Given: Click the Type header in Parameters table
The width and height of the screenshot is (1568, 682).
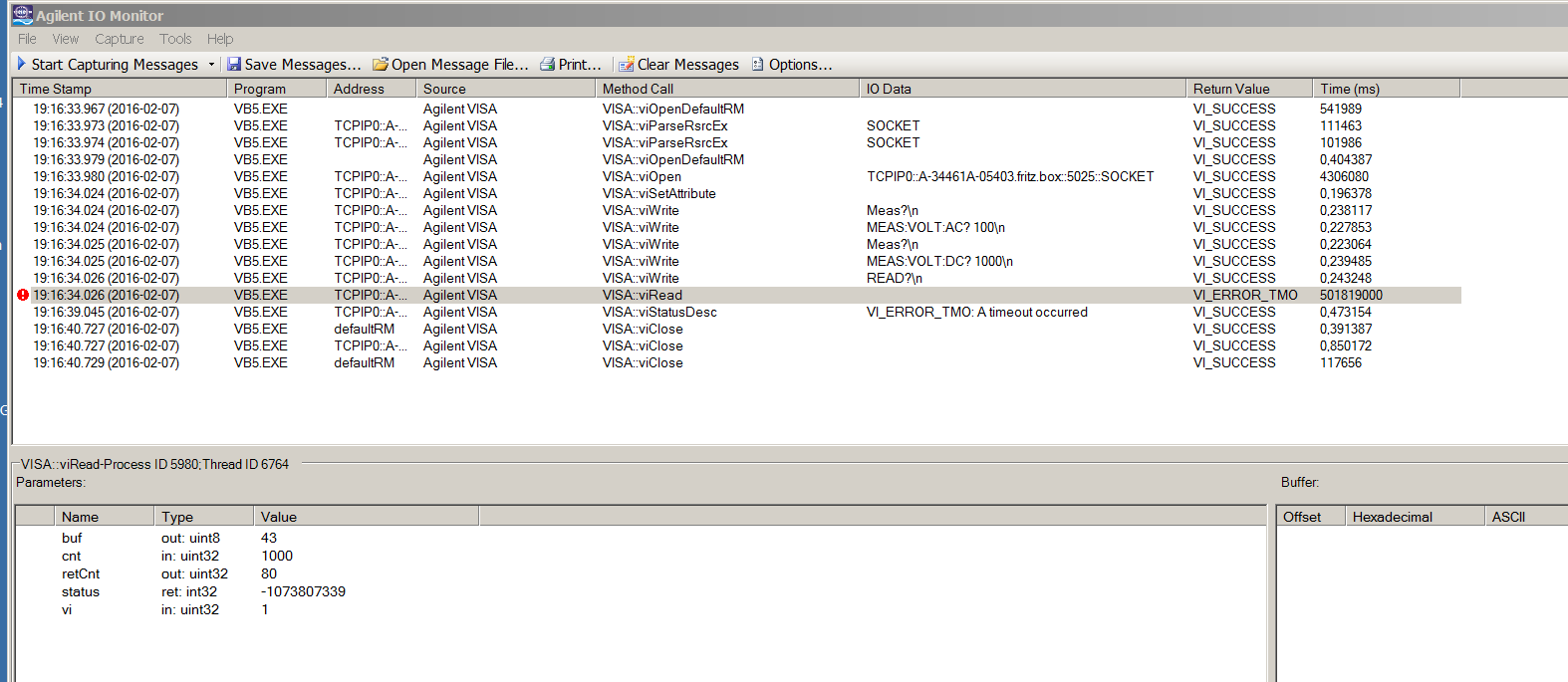Looking at the screenshot, I should point(204,517).
